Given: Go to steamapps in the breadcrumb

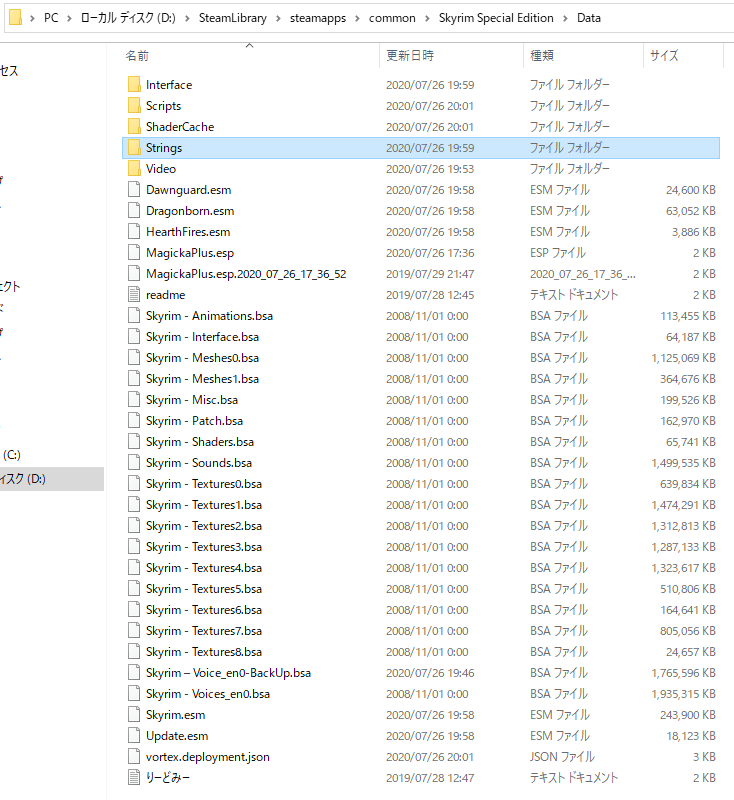Looking at the screenshot, I should point(318,18).
